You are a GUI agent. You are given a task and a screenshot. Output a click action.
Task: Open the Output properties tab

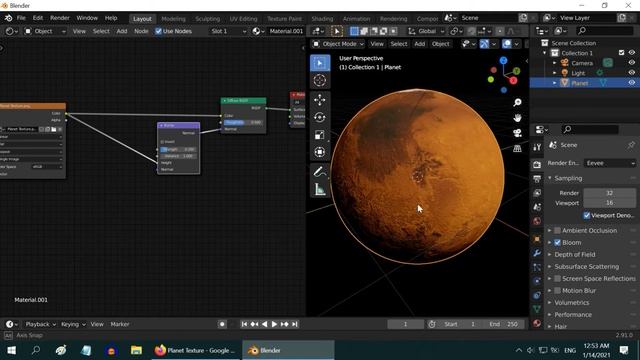(x=537, y=179)
